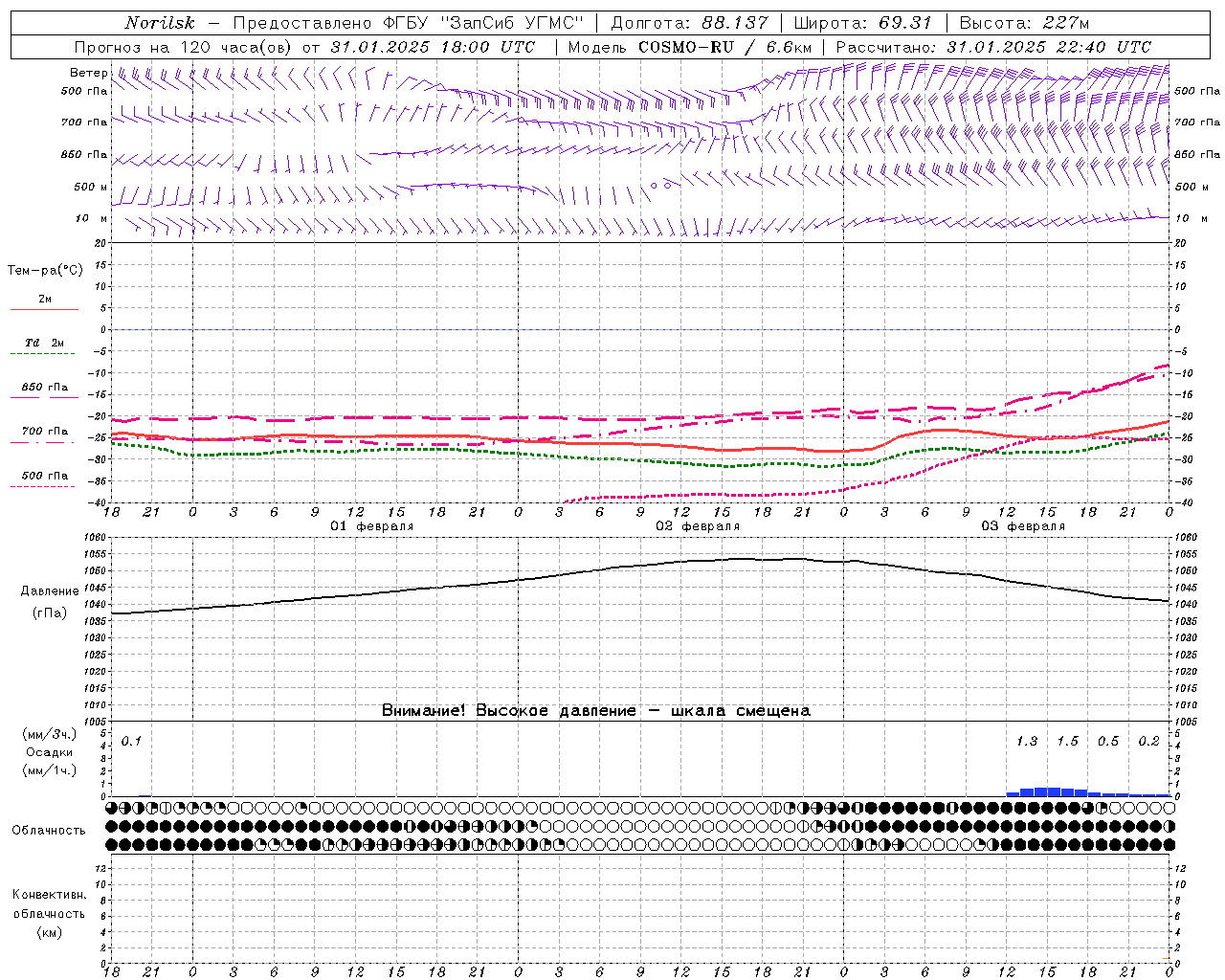Click the "0.1" precipitation amount
The height and width of the screenshot is (980, 1225).
point(131,742)
